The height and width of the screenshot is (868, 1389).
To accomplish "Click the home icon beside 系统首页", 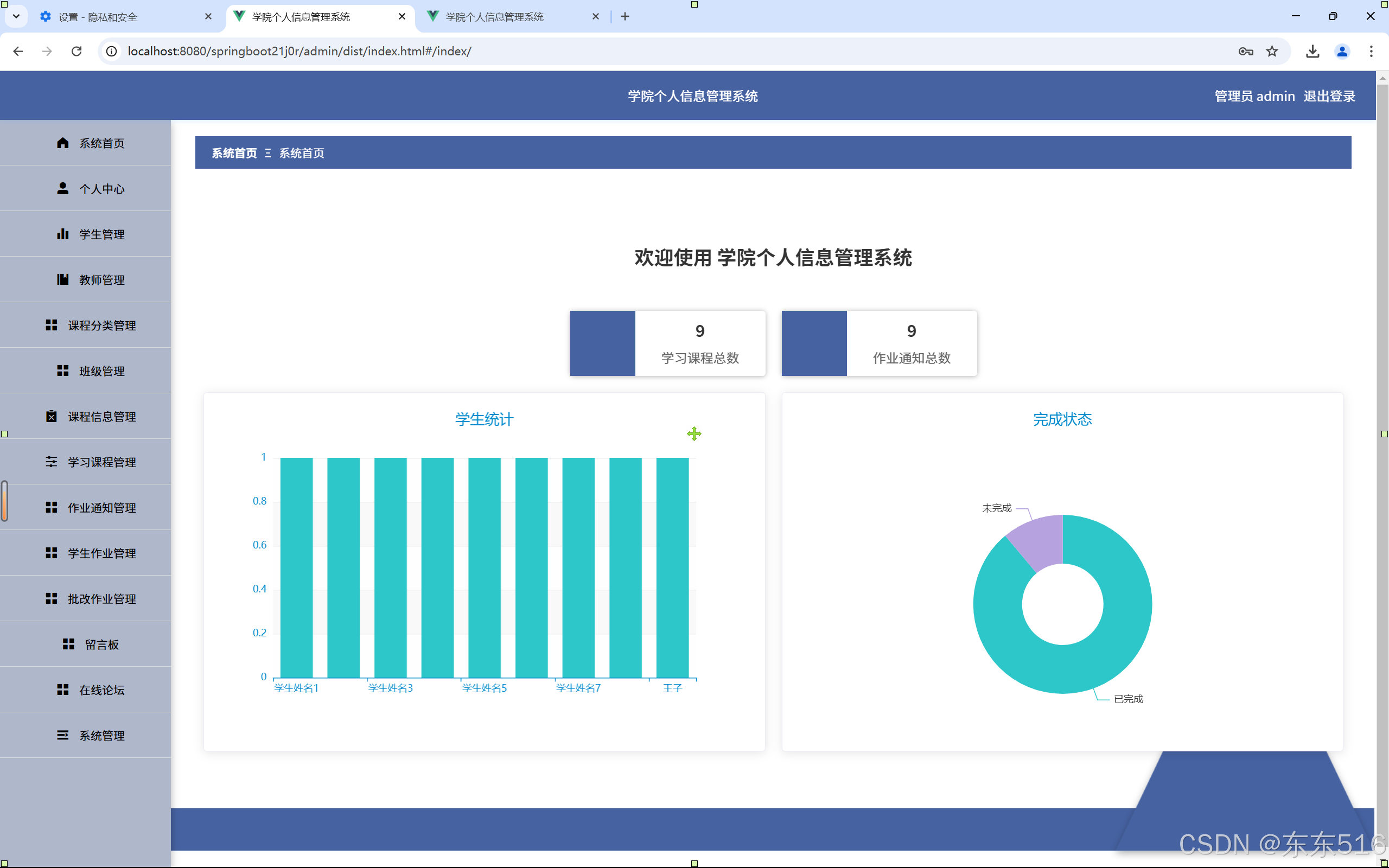I will 62,143.
